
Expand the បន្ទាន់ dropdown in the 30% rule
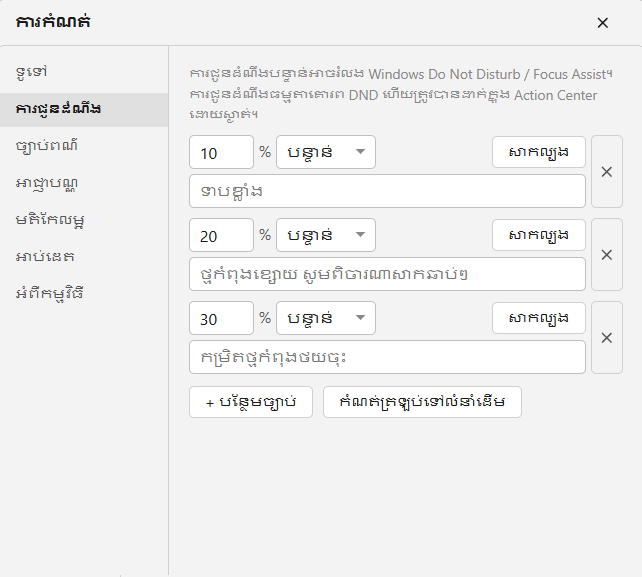tap(326, 318)
